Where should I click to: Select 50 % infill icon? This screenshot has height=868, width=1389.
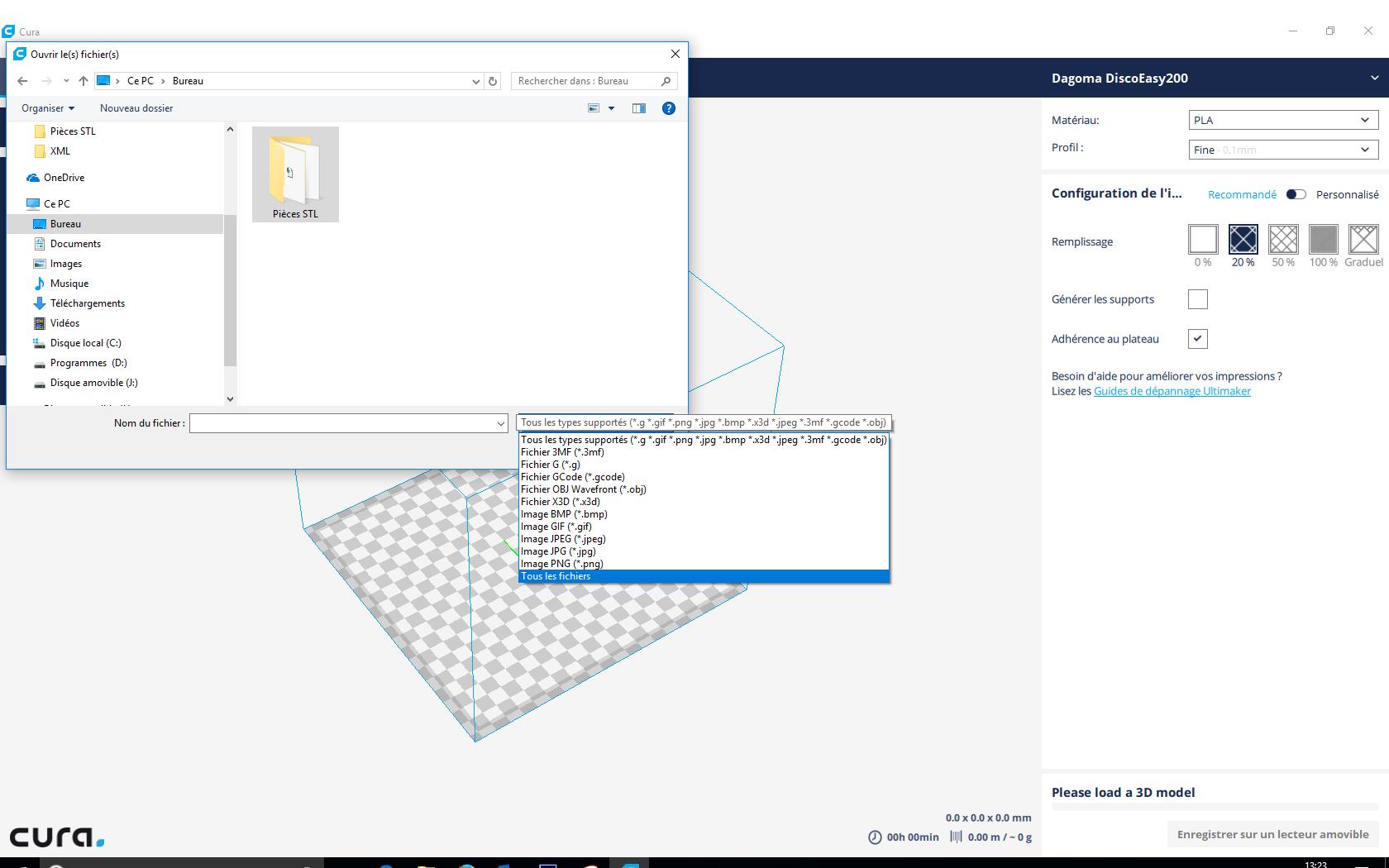(1283, 239)
